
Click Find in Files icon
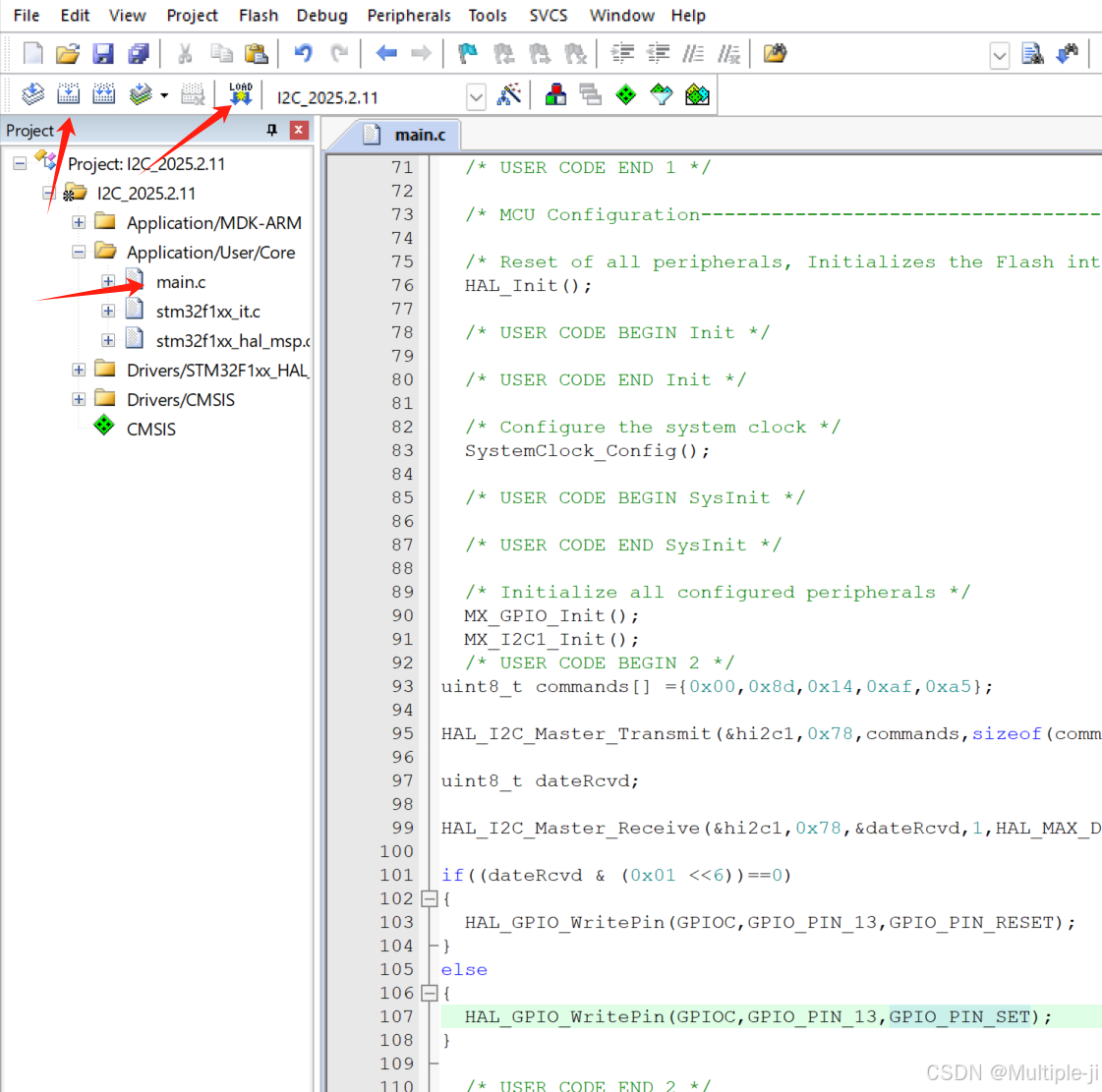tap(776, 53)
